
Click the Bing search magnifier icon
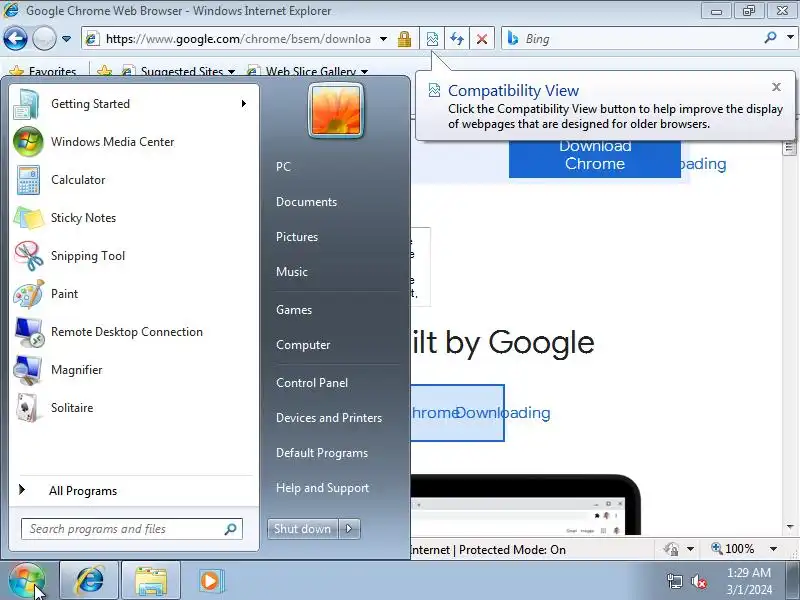point(770,37)
